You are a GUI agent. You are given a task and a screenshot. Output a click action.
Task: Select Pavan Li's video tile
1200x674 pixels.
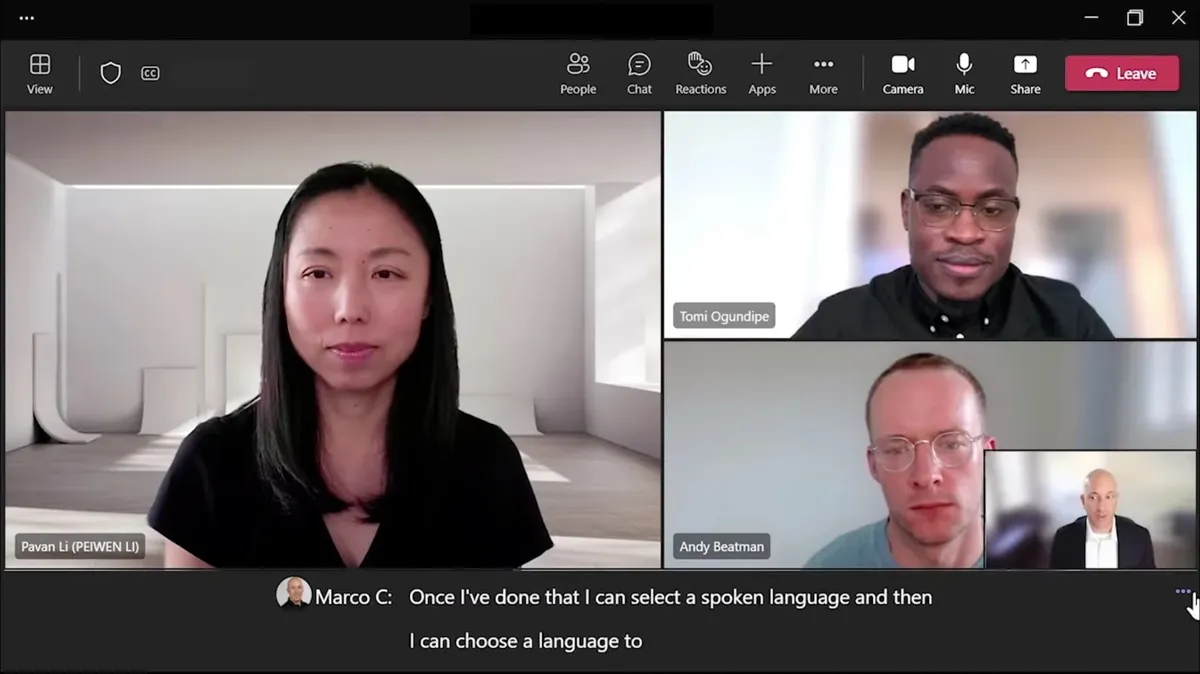point(333,340)
